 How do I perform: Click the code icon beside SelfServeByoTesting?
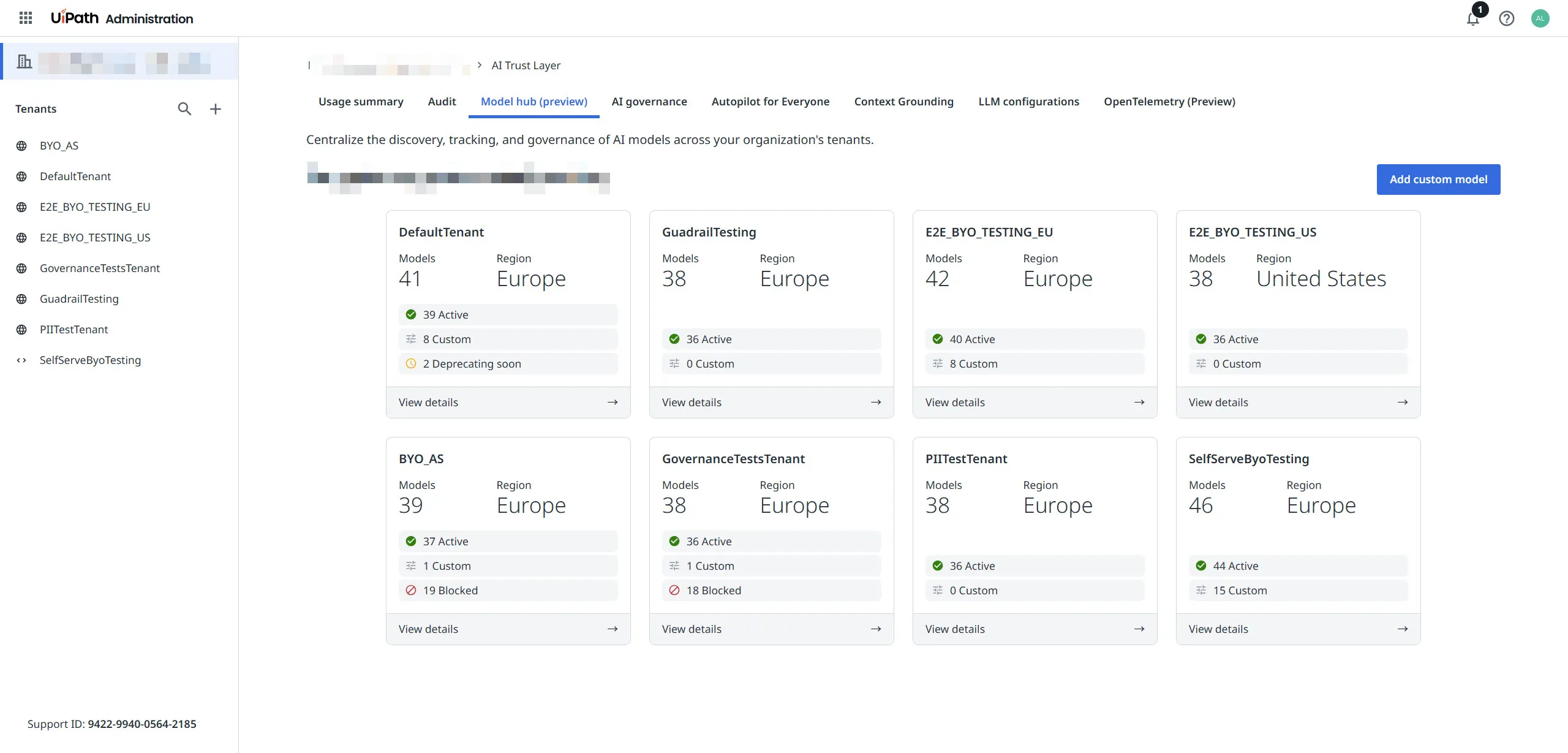(x=21, y=360)
